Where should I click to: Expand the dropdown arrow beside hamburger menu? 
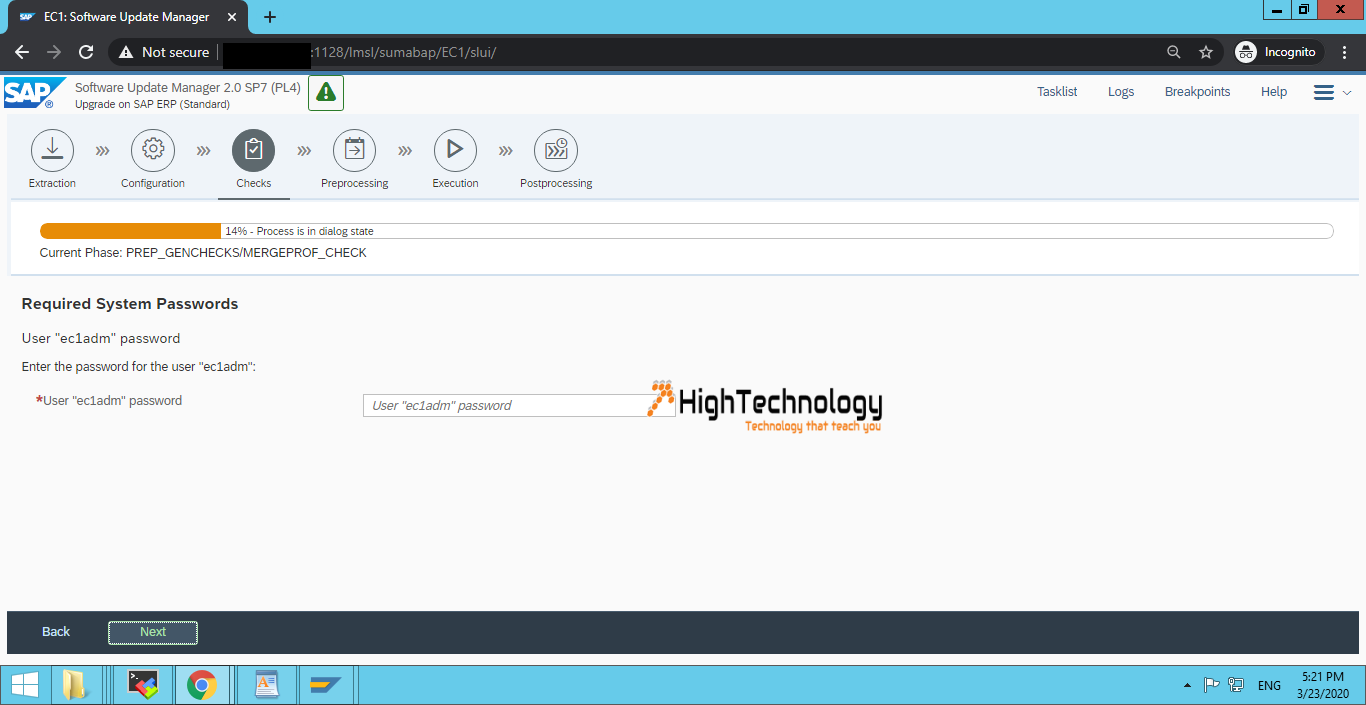[x=1347, y=92]
